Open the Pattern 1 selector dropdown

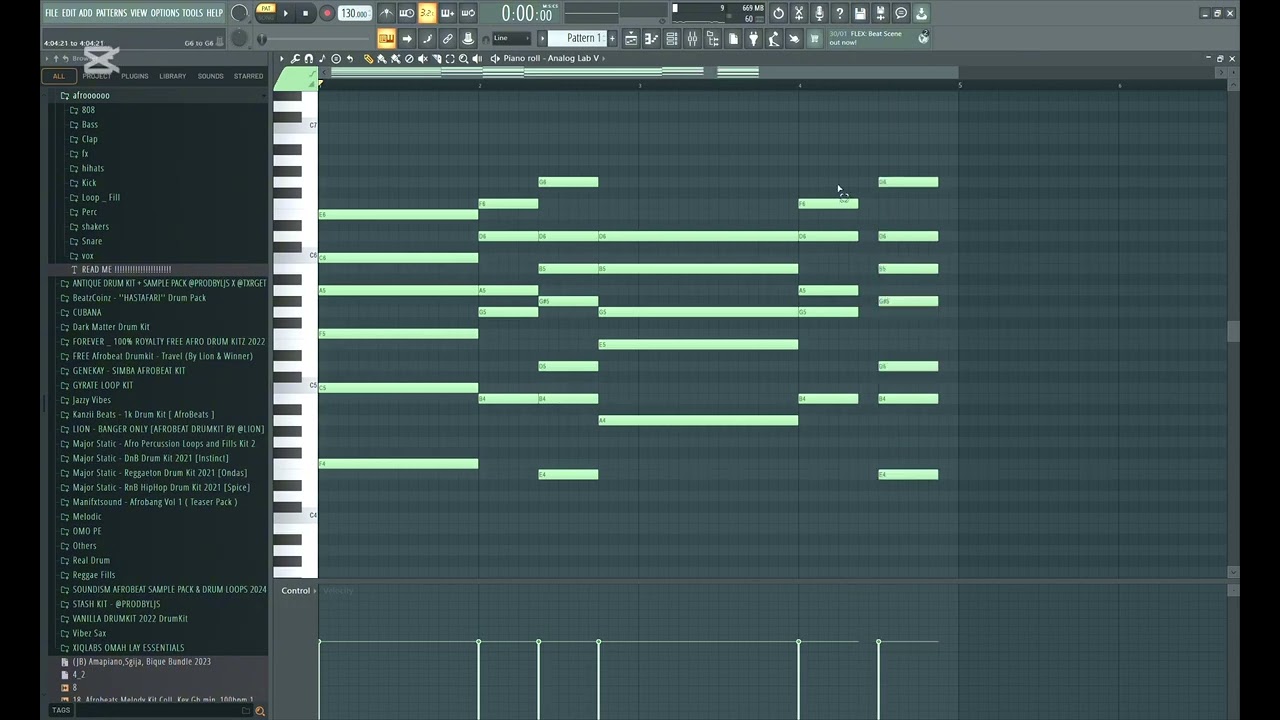[583, 38]
